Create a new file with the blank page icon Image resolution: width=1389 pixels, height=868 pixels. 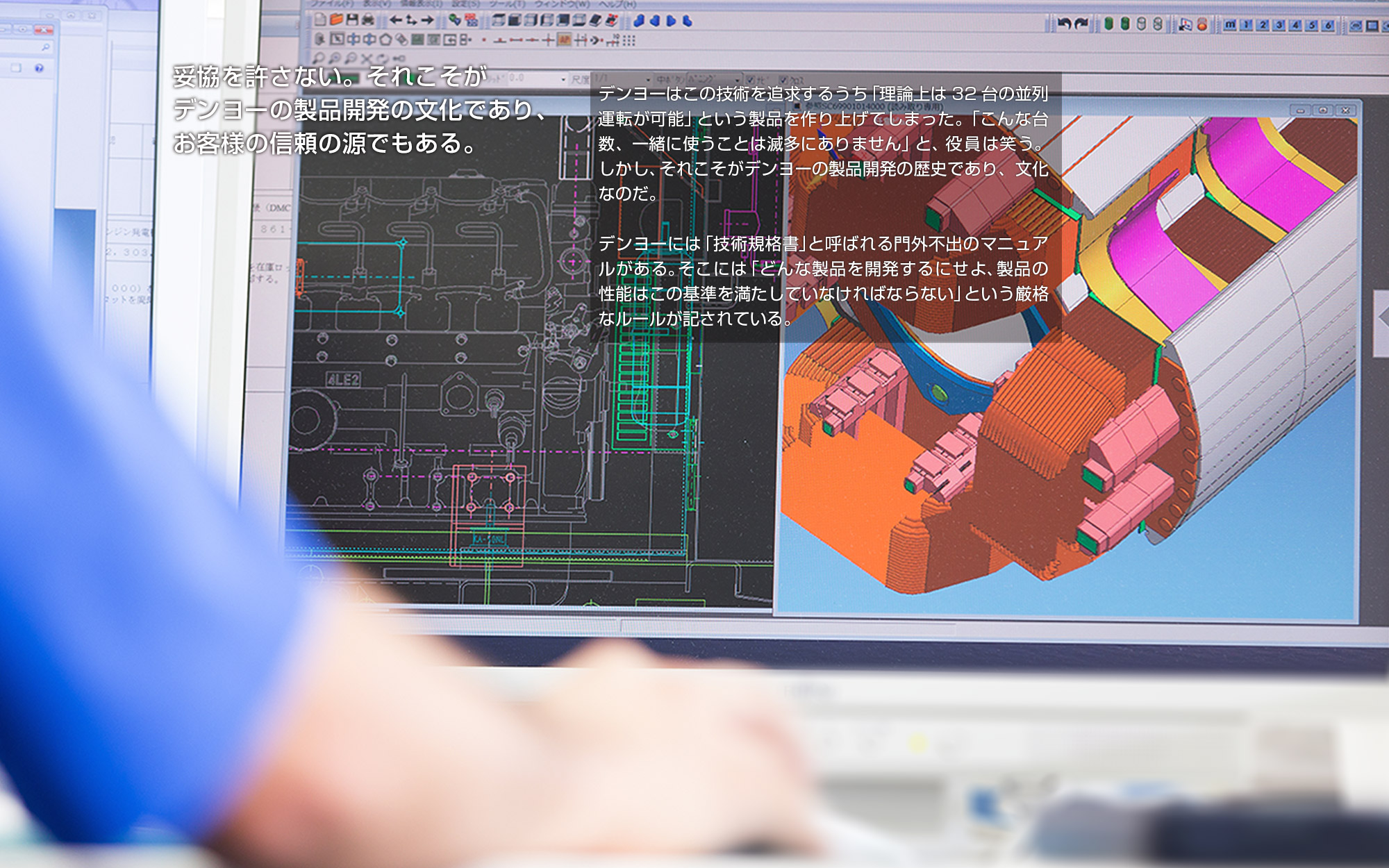pos(320,19)
